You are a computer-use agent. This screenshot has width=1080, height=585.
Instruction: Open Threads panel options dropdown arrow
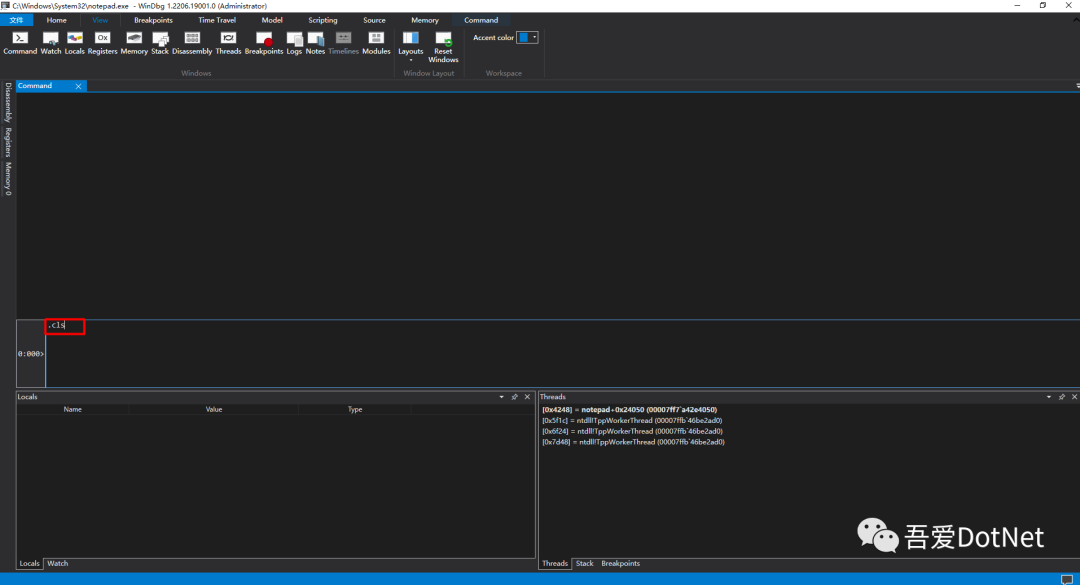pos(1049,397)
